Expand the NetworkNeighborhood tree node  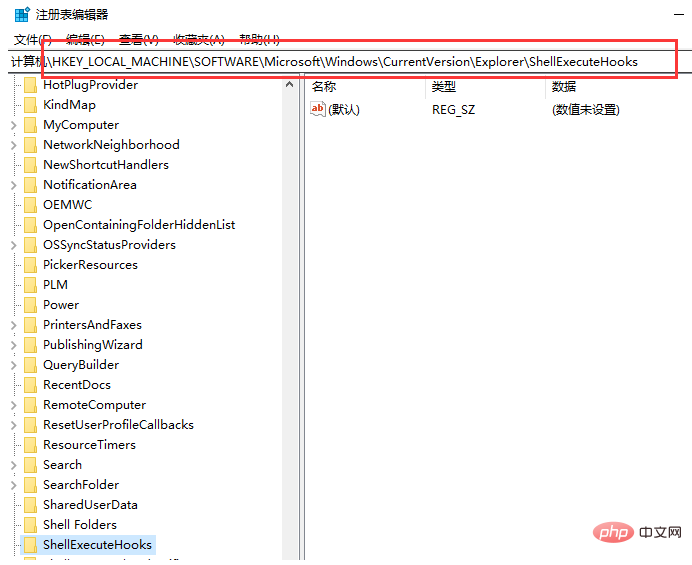14,145
